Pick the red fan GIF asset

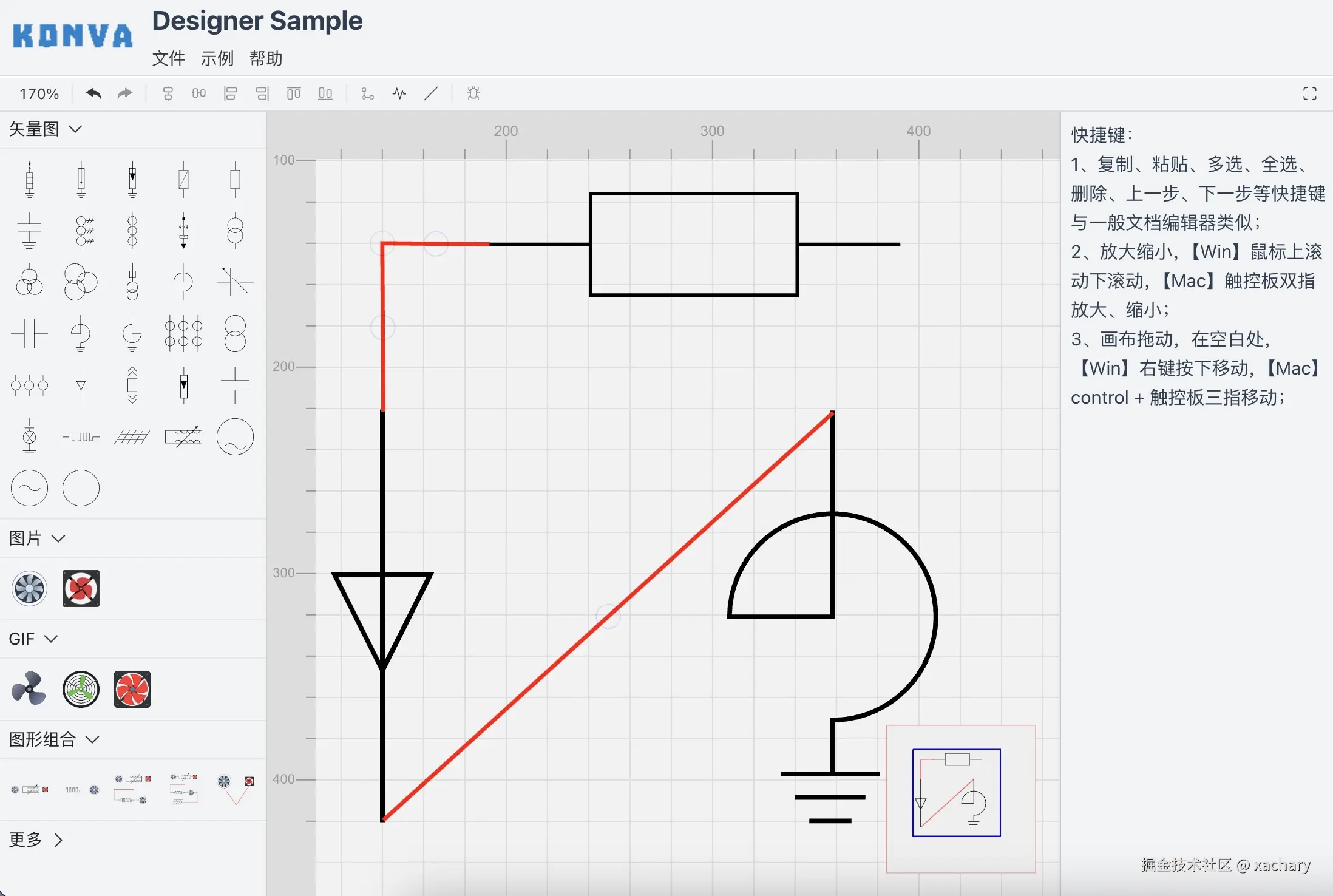point(132,690)
